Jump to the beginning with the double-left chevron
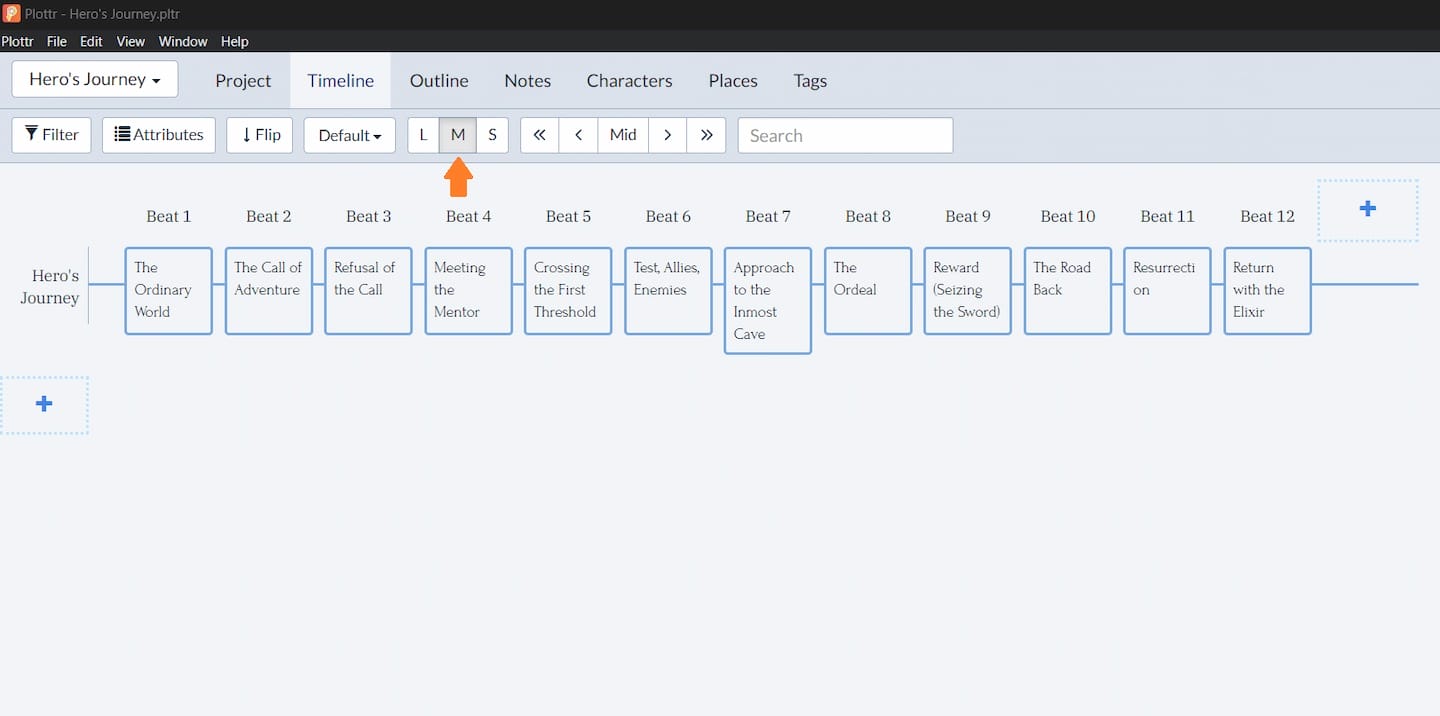The height and width of the screenshot is (716, 1440). (539, 134)
